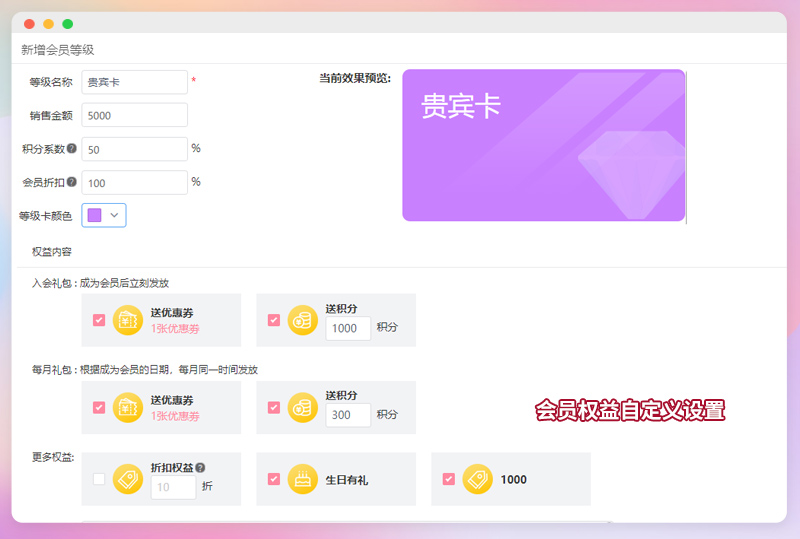This screenshot has height=539, width=800.
Task: Click the yellow minimize window button
Action: tap(48, 24)
